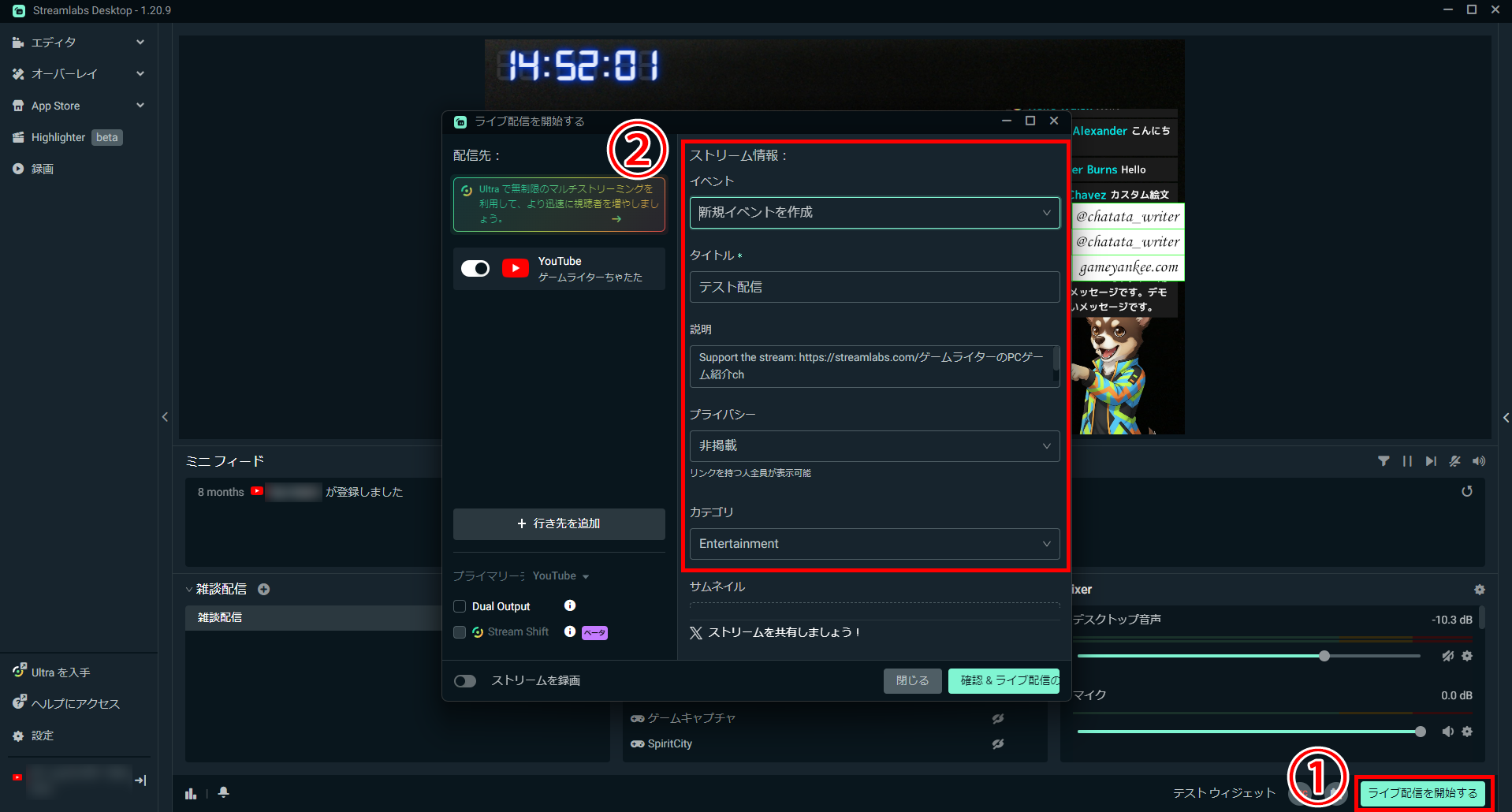Click the Ultra multistream promo banner
Image resolution: width=1512 pixels, height=812 pixels.
[x=559, y=204]
